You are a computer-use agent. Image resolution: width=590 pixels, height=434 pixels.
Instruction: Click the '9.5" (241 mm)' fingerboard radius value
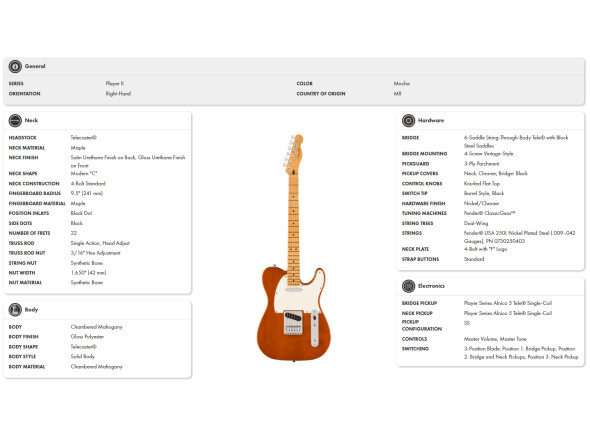click(87, 193)
